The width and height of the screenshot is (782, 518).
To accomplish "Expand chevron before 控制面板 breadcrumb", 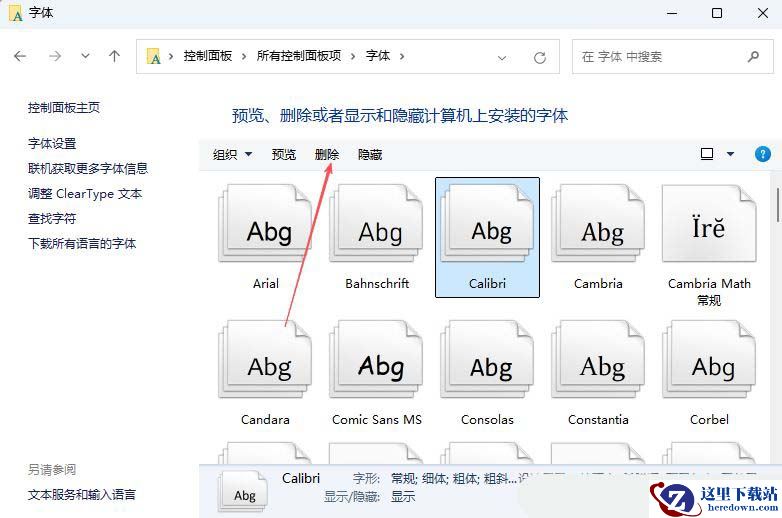I will tap(171, 56).
